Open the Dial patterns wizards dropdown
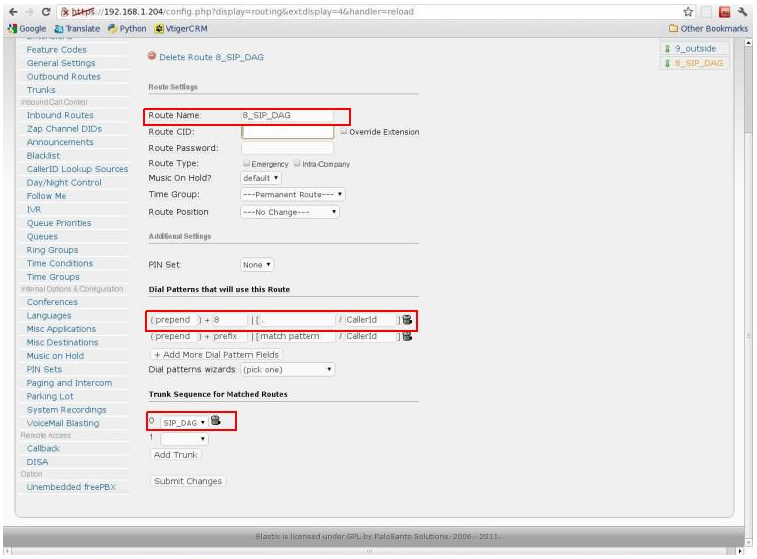 pos(287,369)
